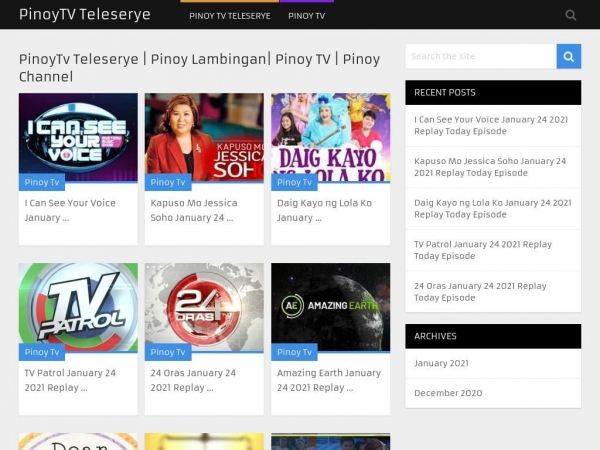The height and width of the screenshot is (450, 600).
Task: Open 'TV Patrol January 24 2021 Replay ...' card title
Action: [x=70, y=380]
